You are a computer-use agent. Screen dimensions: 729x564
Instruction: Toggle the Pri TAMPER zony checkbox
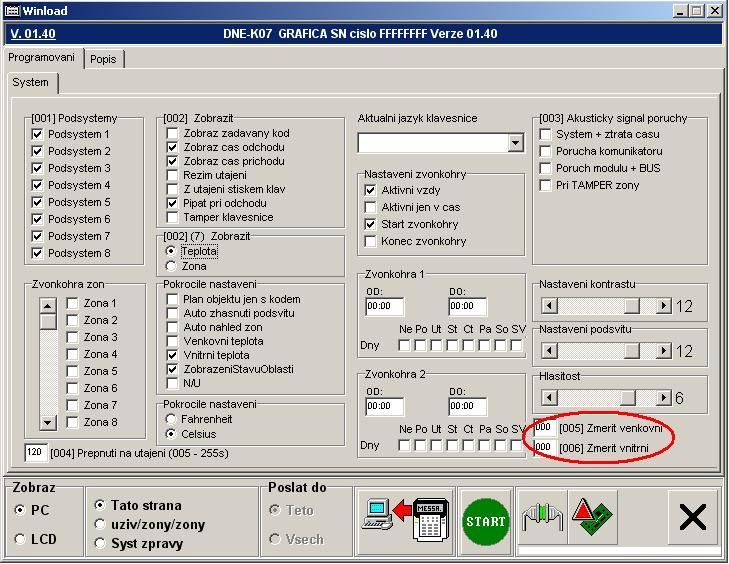[x=546, y=185]
